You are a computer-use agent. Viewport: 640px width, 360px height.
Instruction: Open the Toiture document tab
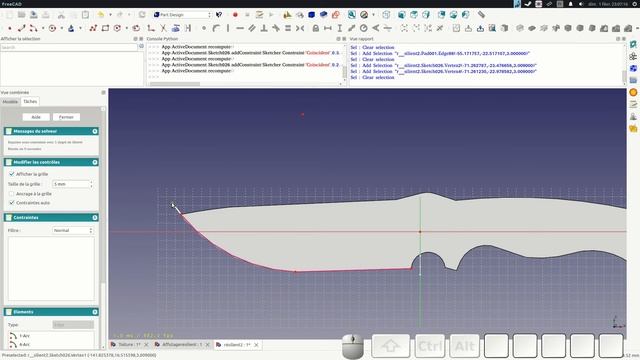click(130, 345)
